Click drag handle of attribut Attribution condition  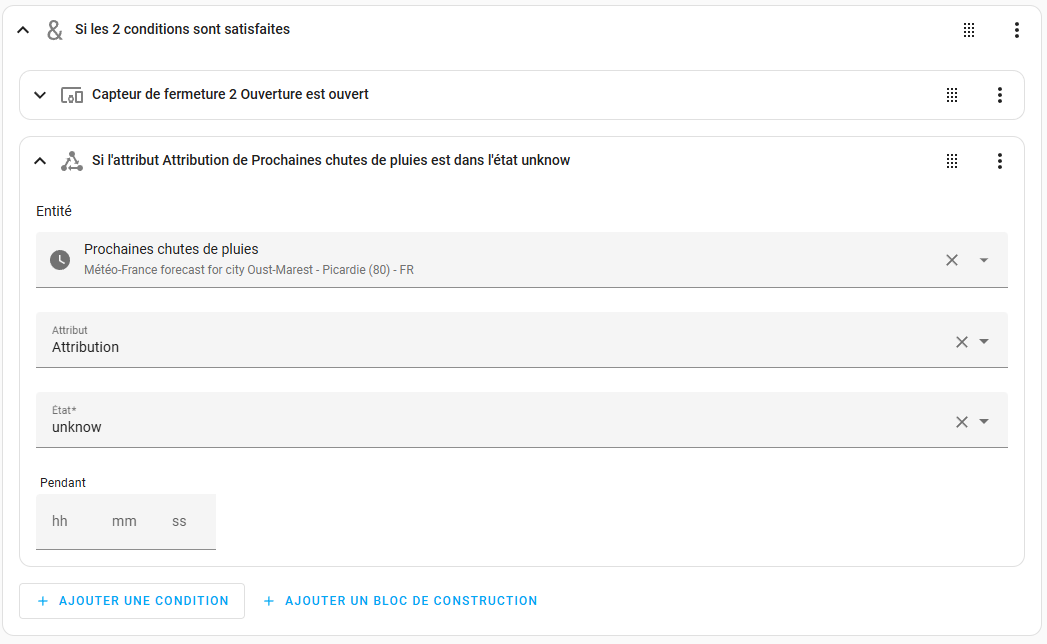[952, 160]
